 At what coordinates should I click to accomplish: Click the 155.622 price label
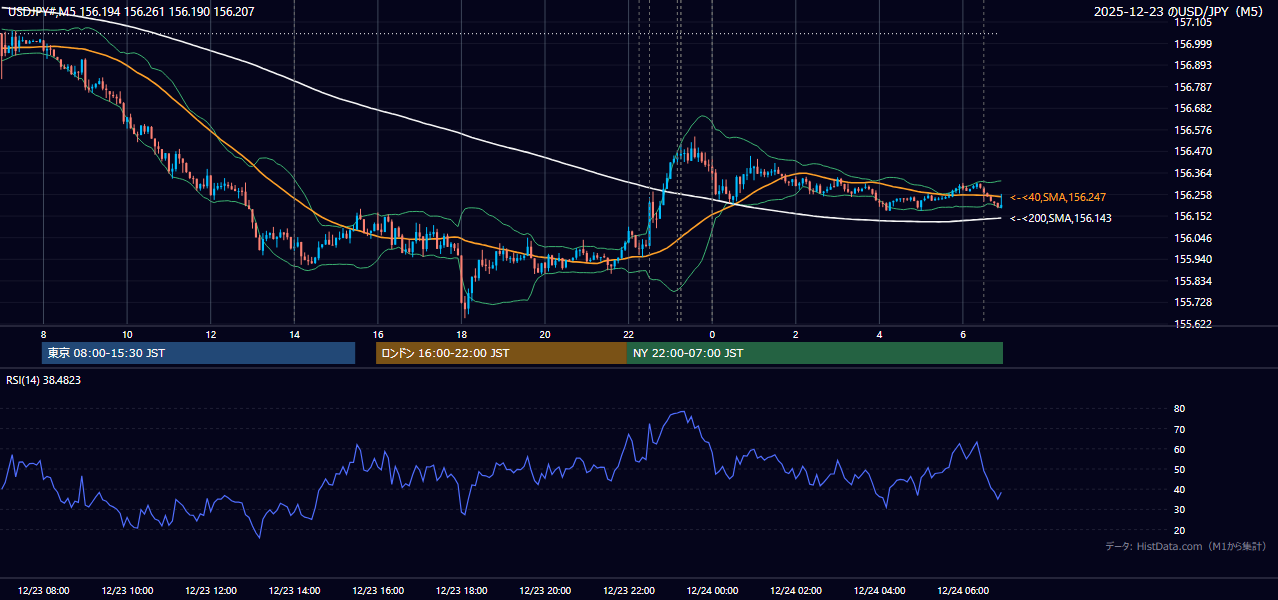pos(1193,324)
